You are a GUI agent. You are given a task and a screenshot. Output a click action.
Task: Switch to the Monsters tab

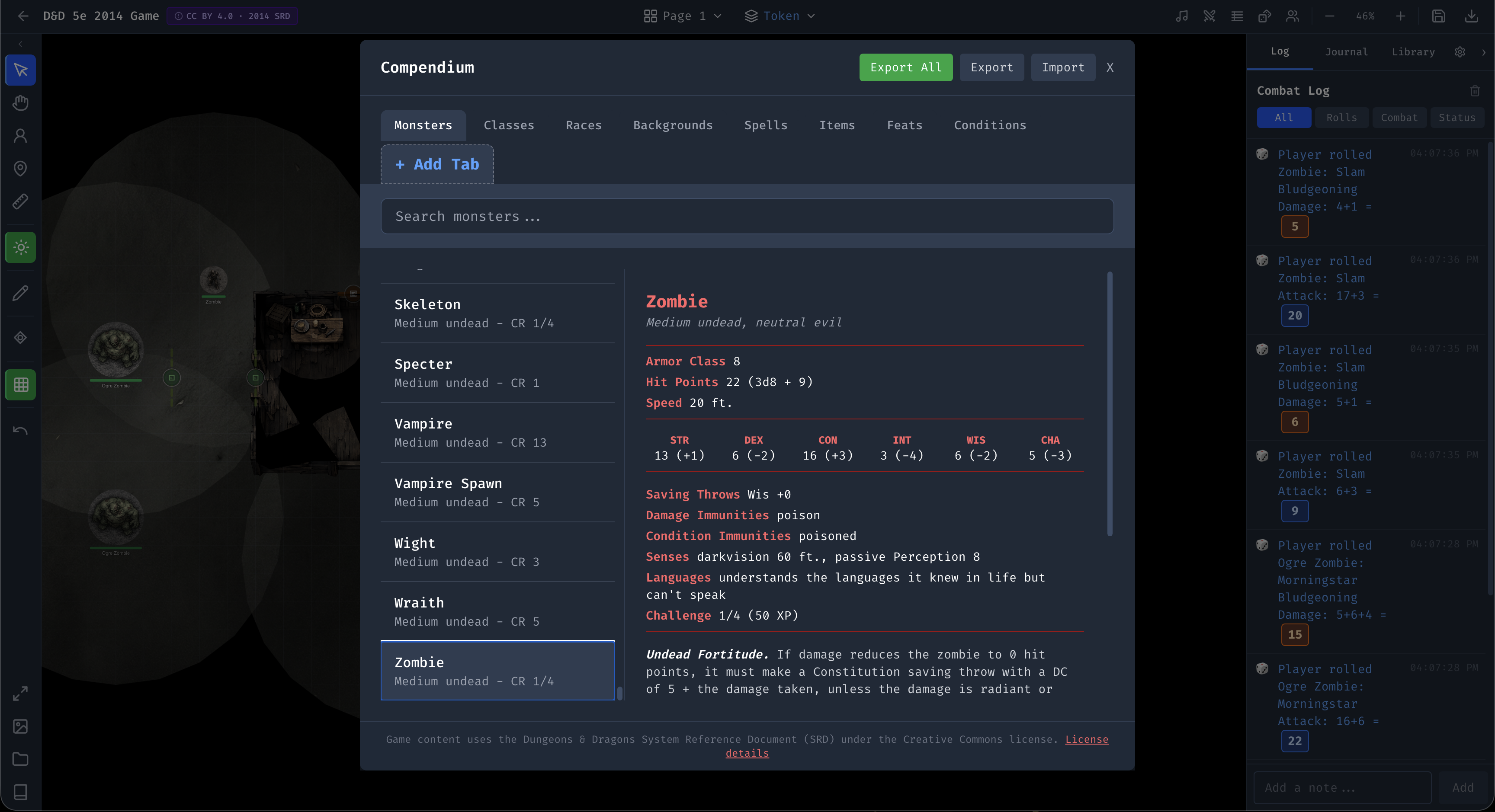coord(423,125)
